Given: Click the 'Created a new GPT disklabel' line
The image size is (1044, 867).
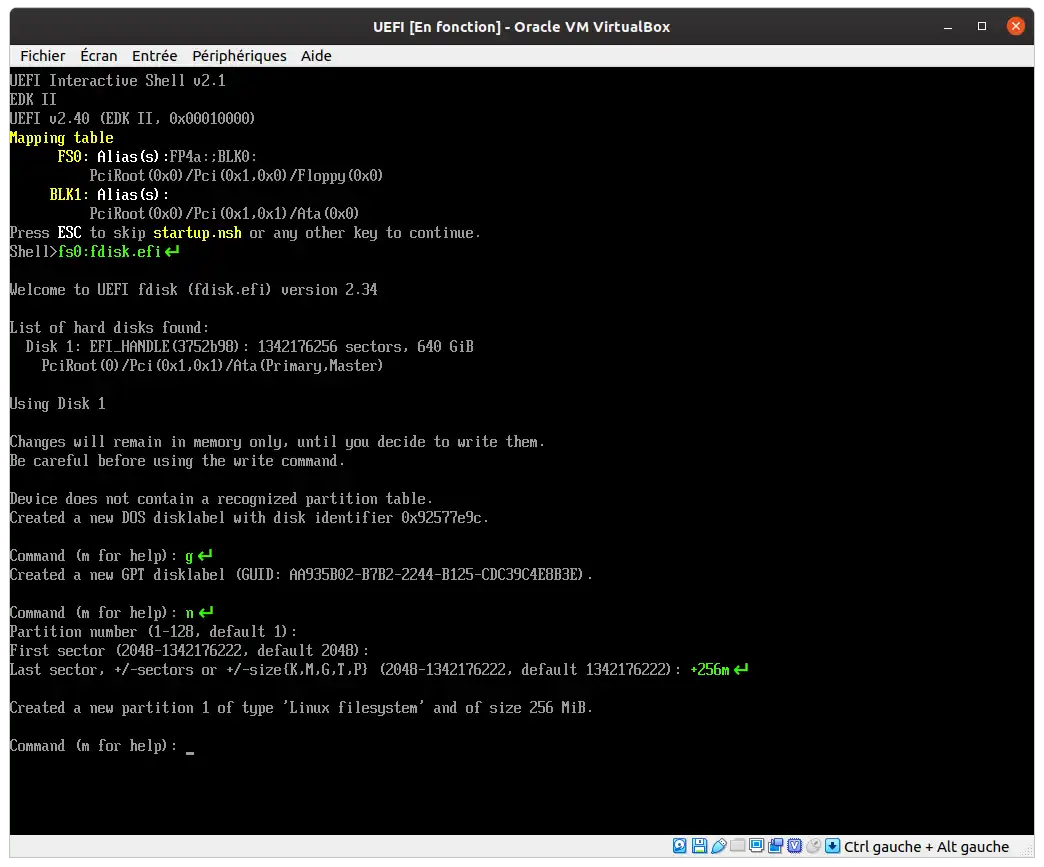Looking at the screenshot, I should tap(301, 575).
